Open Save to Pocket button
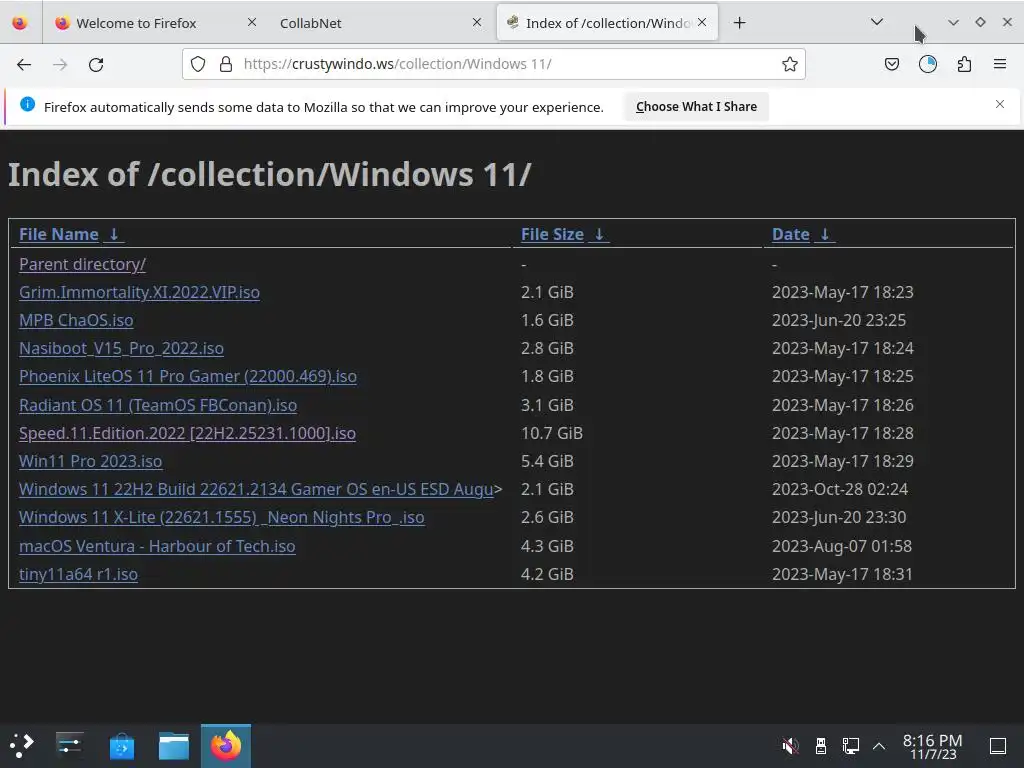 click(x=891, y=64)
